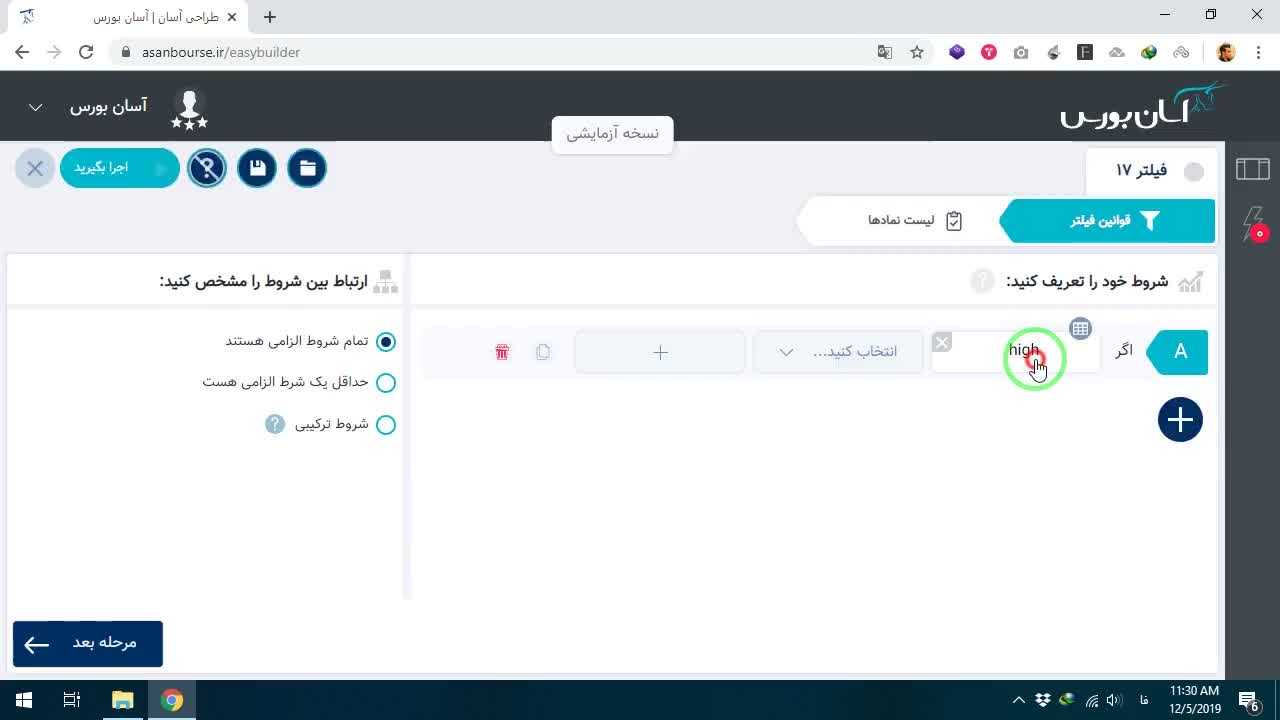Delete condition A with red trash icon

[x=502, y=352]
